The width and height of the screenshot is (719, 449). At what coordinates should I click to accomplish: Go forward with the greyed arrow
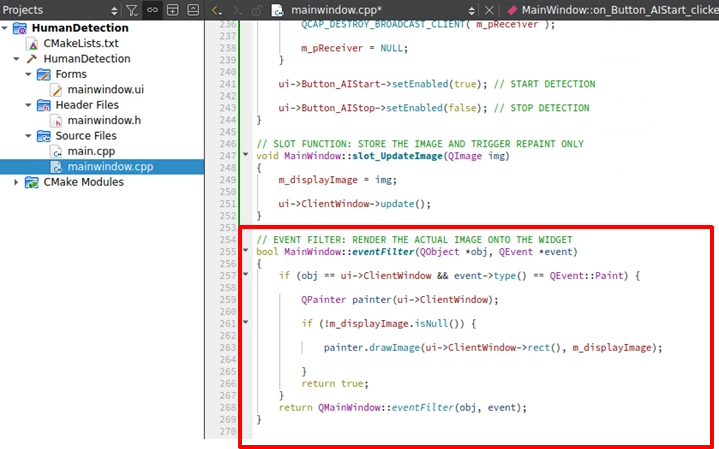point(237,10)
